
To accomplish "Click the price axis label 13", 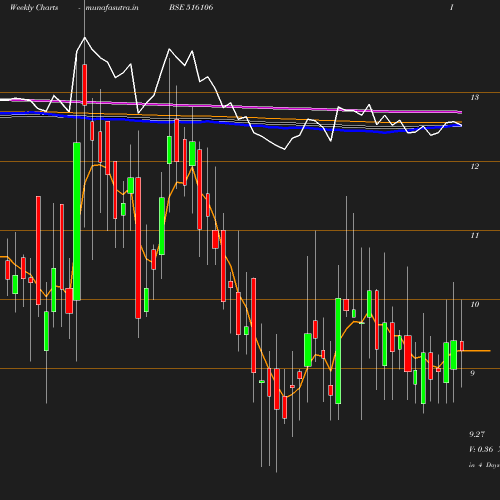I will [x=475, y=97].
